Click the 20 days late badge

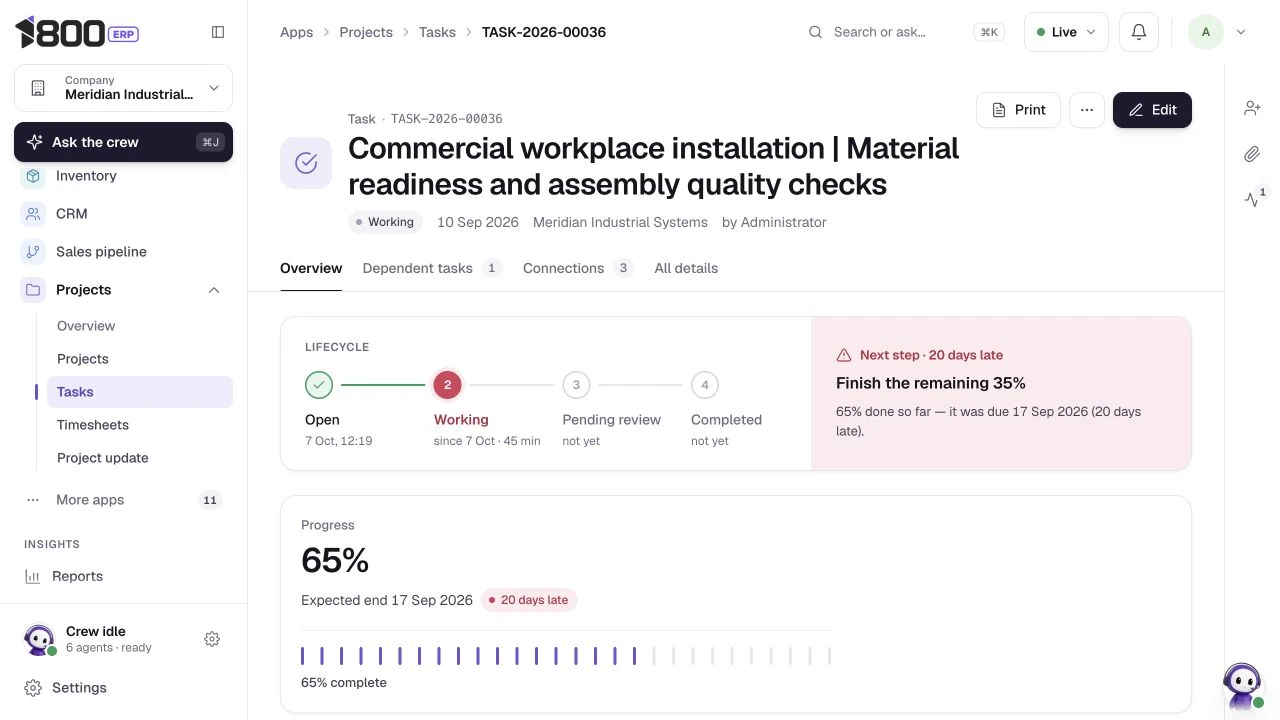(x=529, y=600)
